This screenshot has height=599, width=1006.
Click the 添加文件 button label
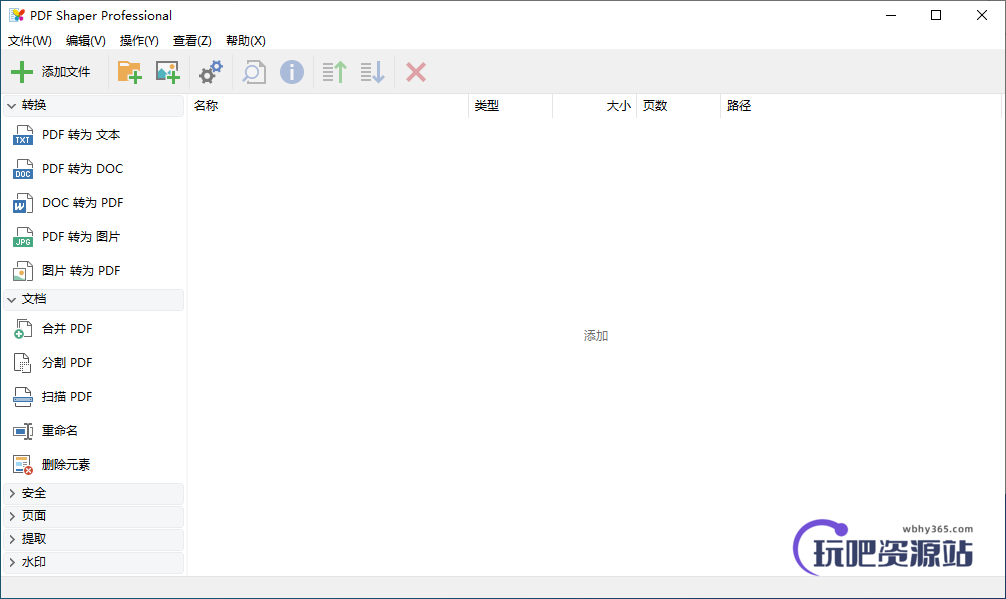click(66, 72)
